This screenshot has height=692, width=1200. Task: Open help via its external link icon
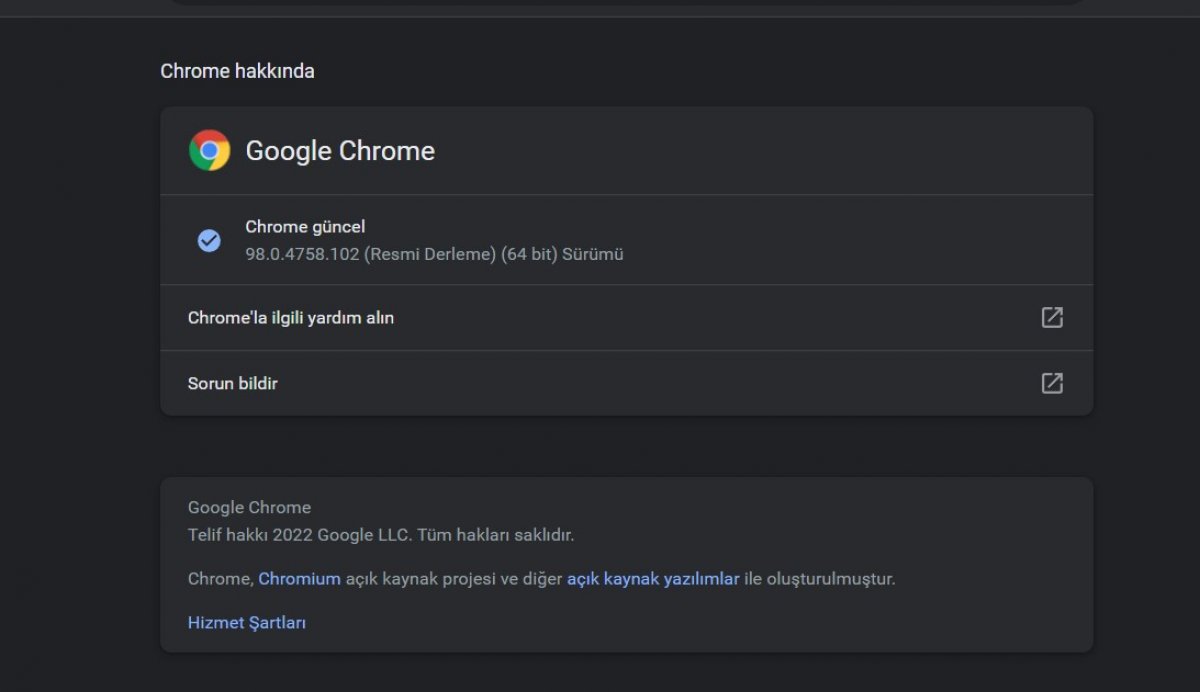(1052, 318)
